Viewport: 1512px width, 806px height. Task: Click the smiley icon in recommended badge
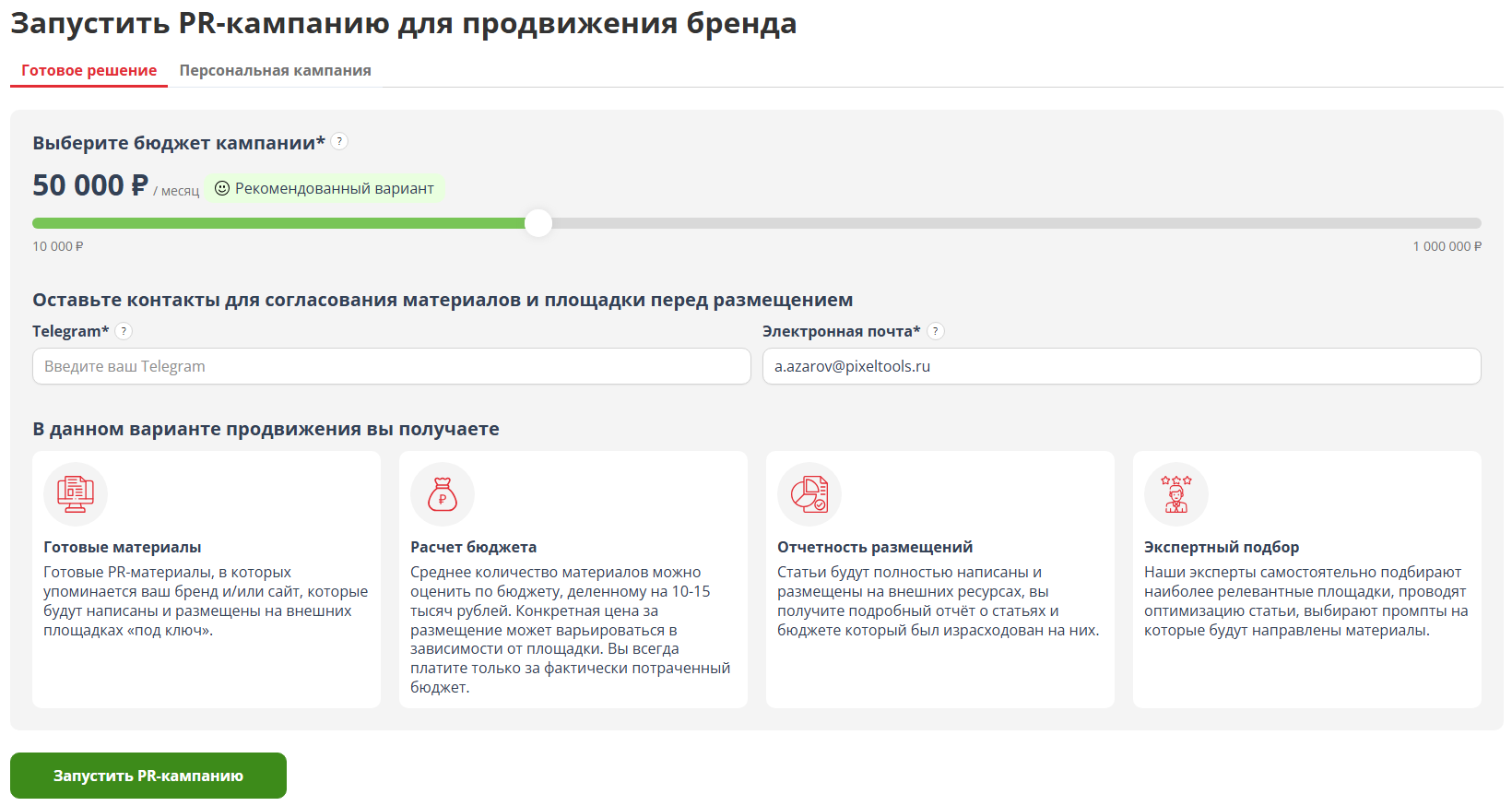point(222,188)
